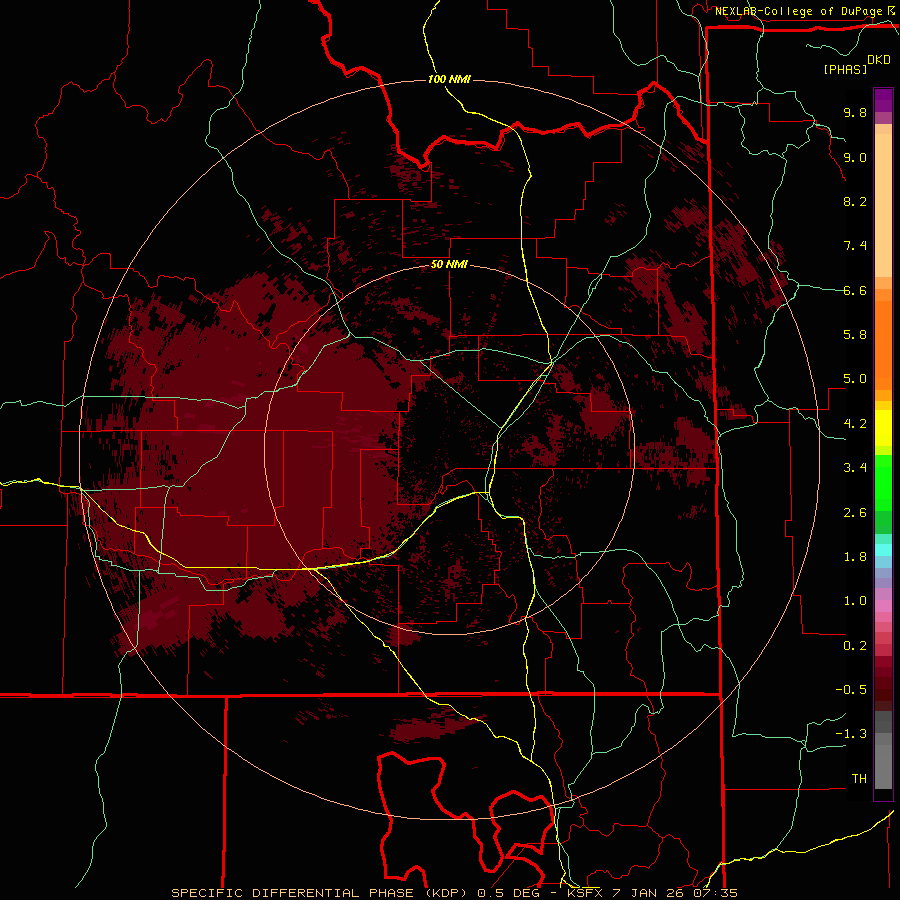Pick the purple swatch atop the color bar
Image resolution: width=900 pixels, height=900 pixels.
[883, 100]
